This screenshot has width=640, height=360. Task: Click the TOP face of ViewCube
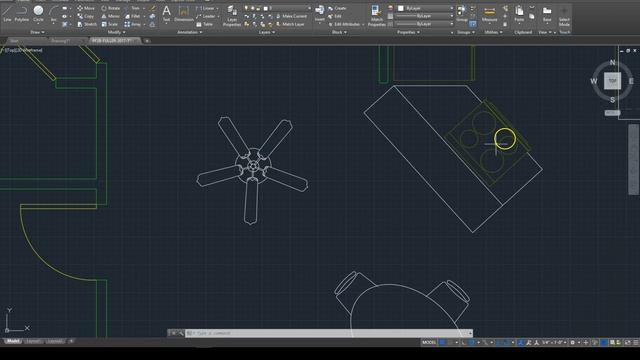(612, 81)
